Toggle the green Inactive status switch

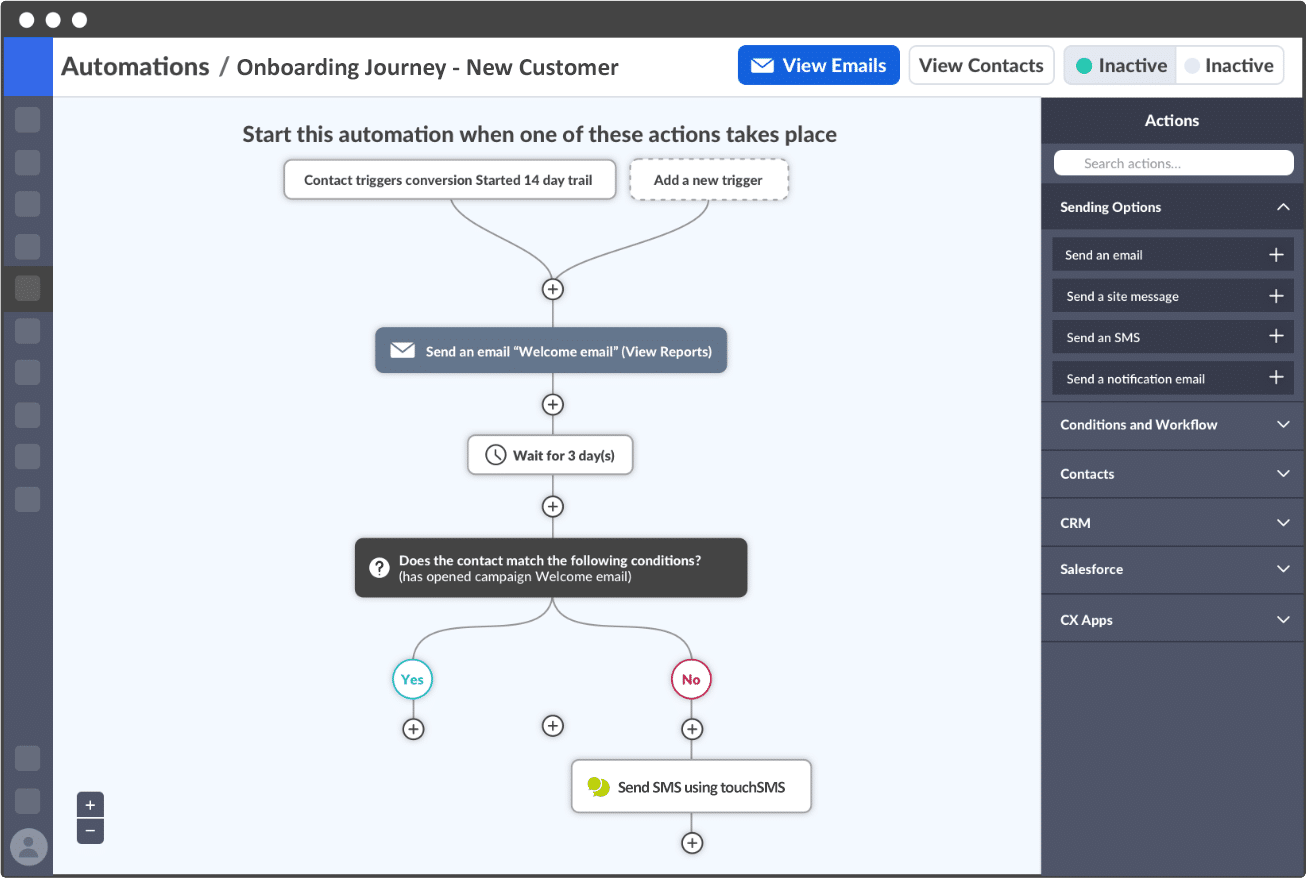(1120, 66)
